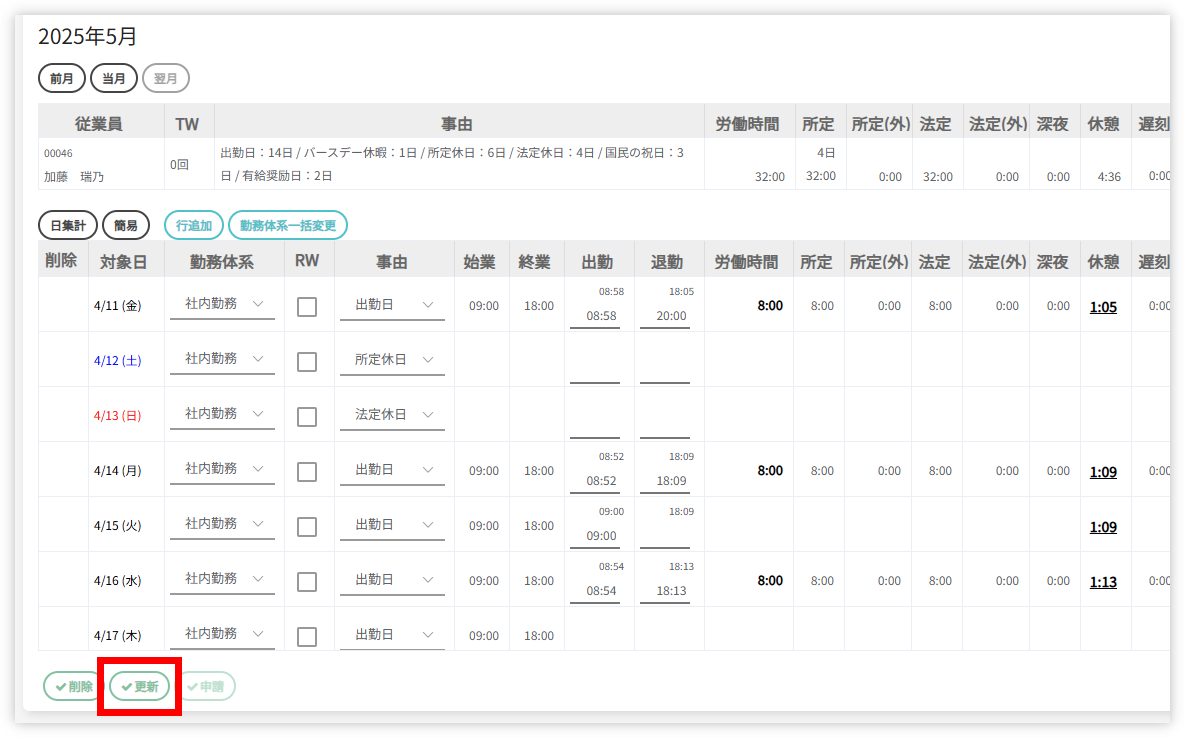The height and width of the screenshot is (738, 1185).
Task: Switch to 簡易 view
Action: (126, 225)
